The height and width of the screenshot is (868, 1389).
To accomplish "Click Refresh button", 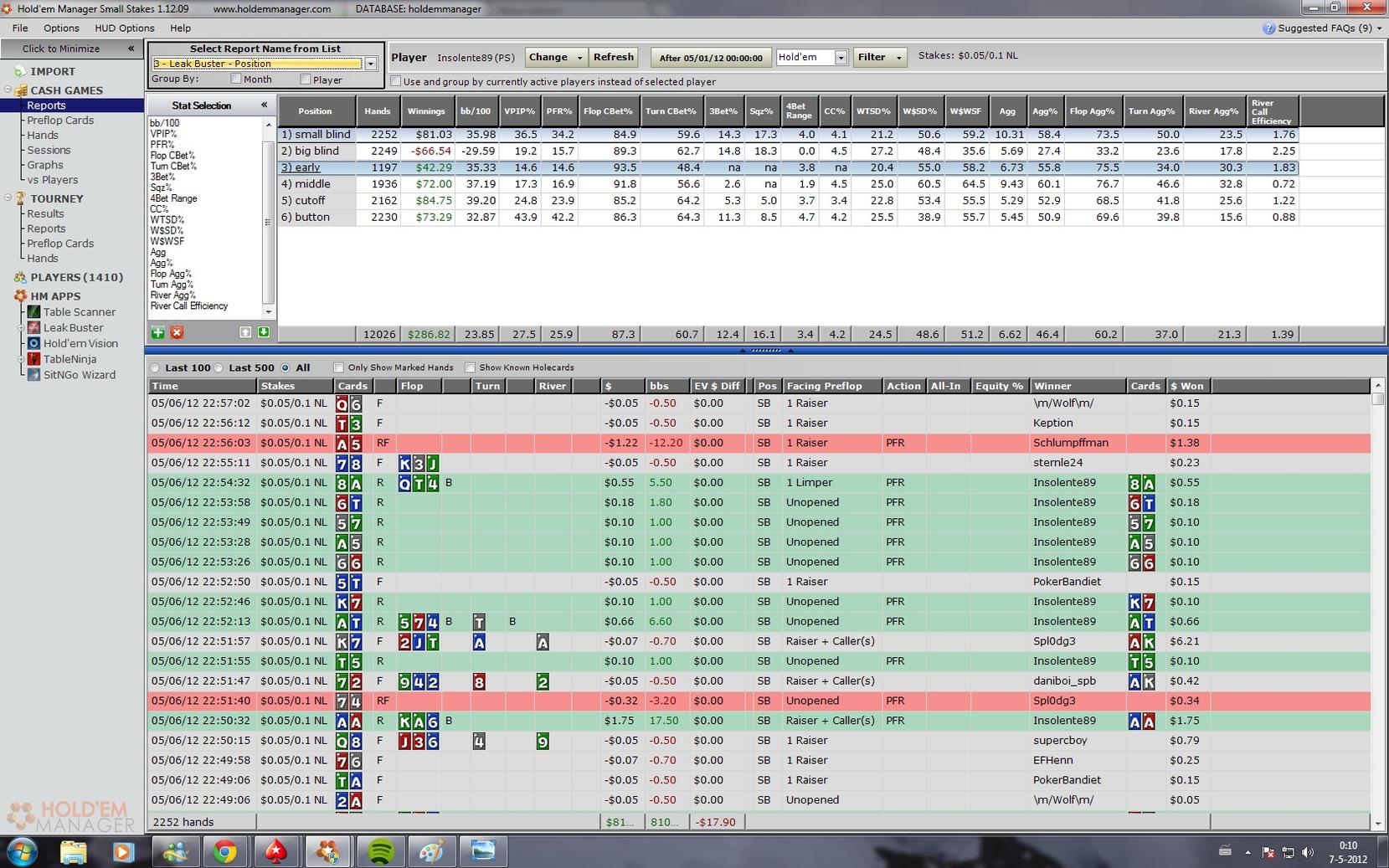I will (613, 57).
